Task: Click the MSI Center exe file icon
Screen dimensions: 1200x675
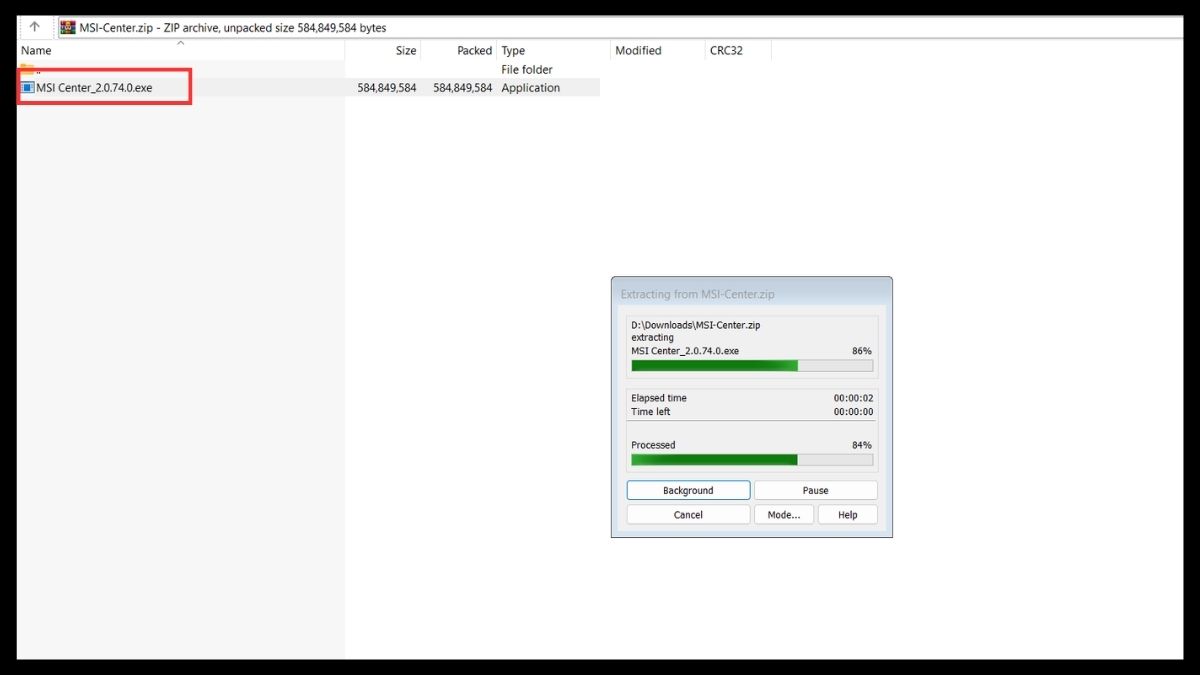Action: [28, 88]
